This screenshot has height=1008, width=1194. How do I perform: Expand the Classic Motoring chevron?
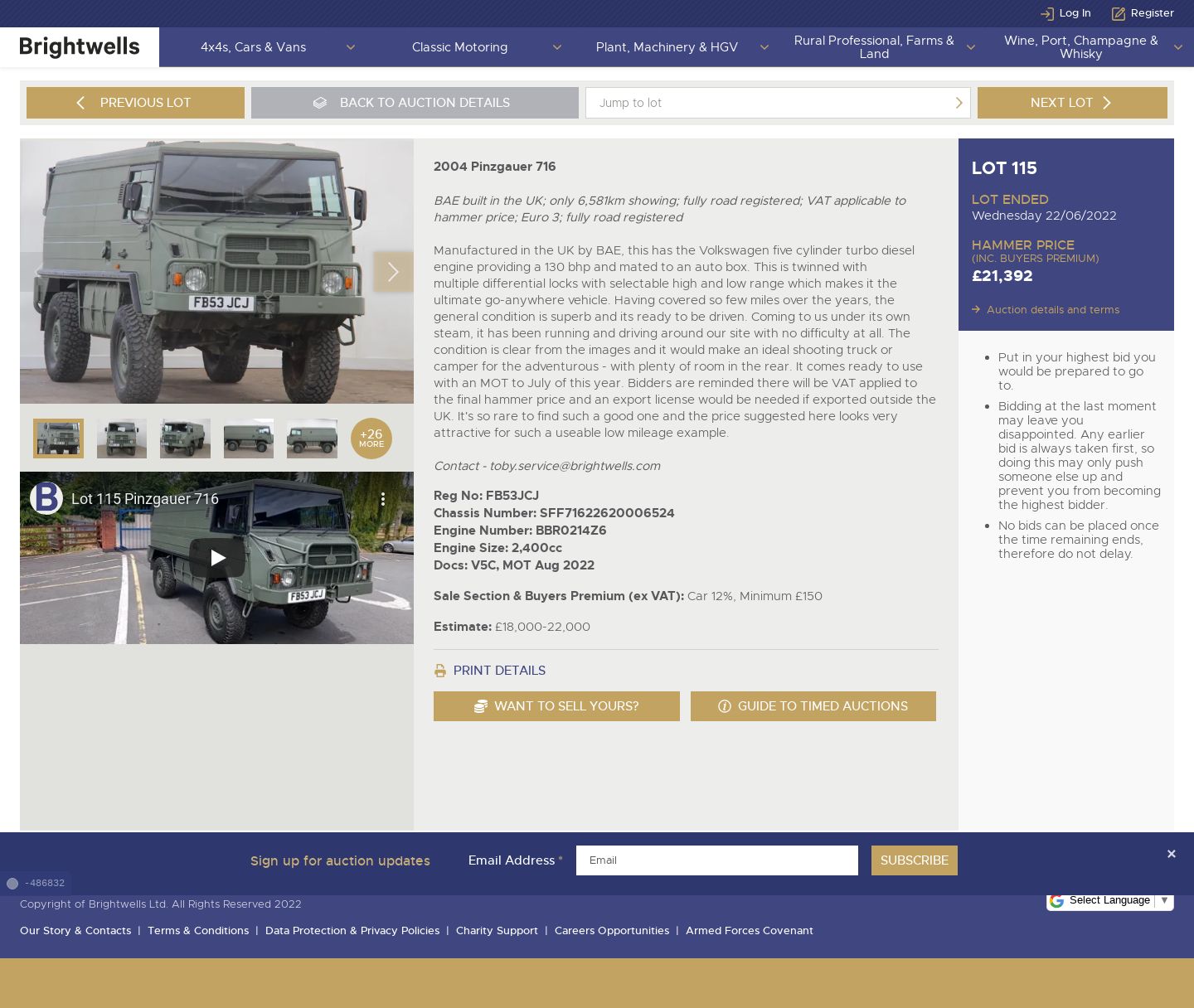click(557, 47)
